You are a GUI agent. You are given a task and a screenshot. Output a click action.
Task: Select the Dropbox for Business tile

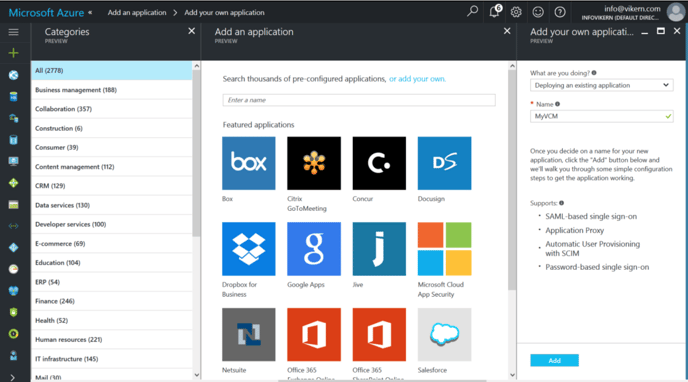(x=249, y=249)
